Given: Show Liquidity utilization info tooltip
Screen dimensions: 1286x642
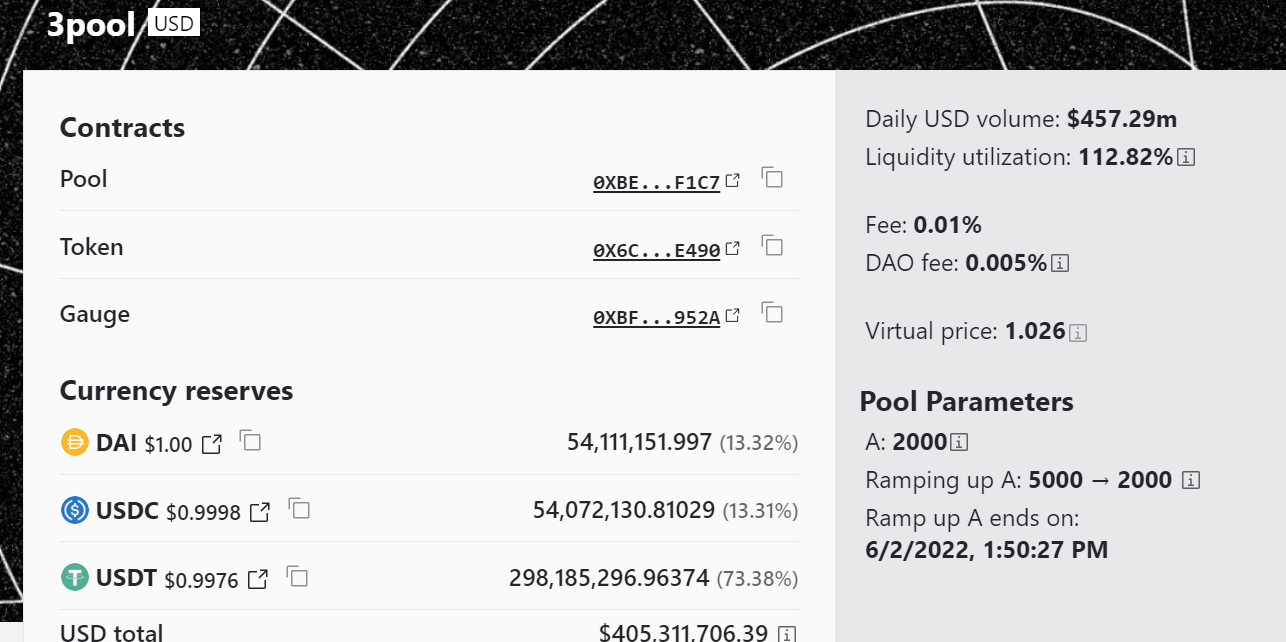Looking at the screenshot, I should click(1187, 158).
